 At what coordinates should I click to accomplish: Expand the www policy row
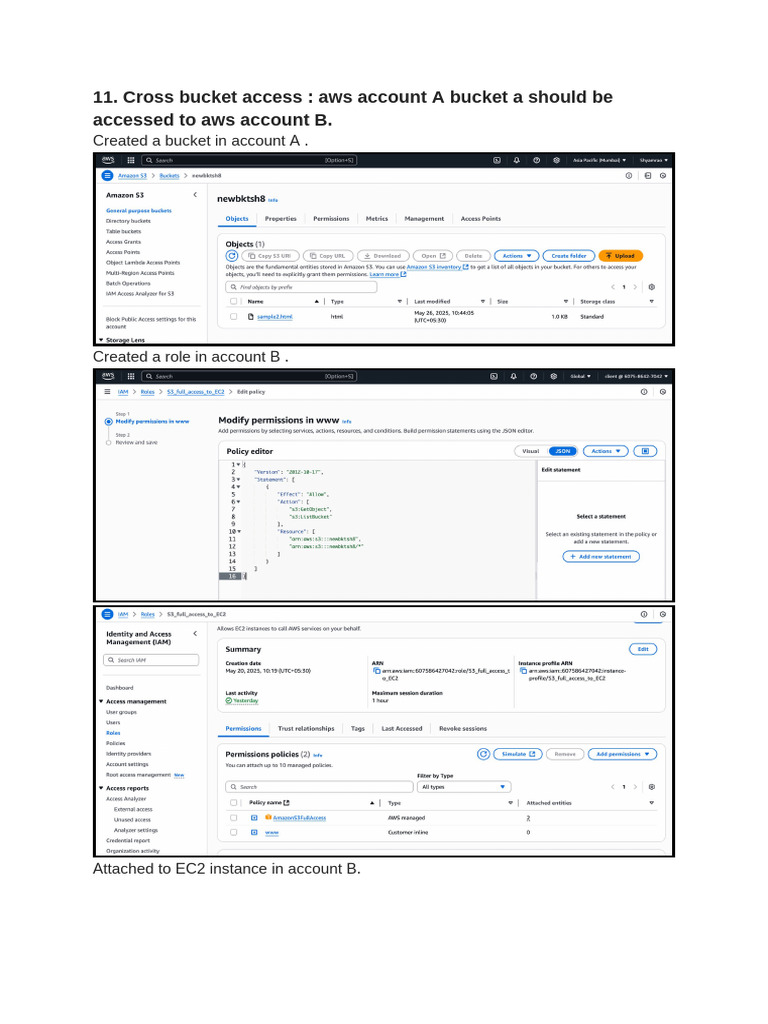[254, 833]
